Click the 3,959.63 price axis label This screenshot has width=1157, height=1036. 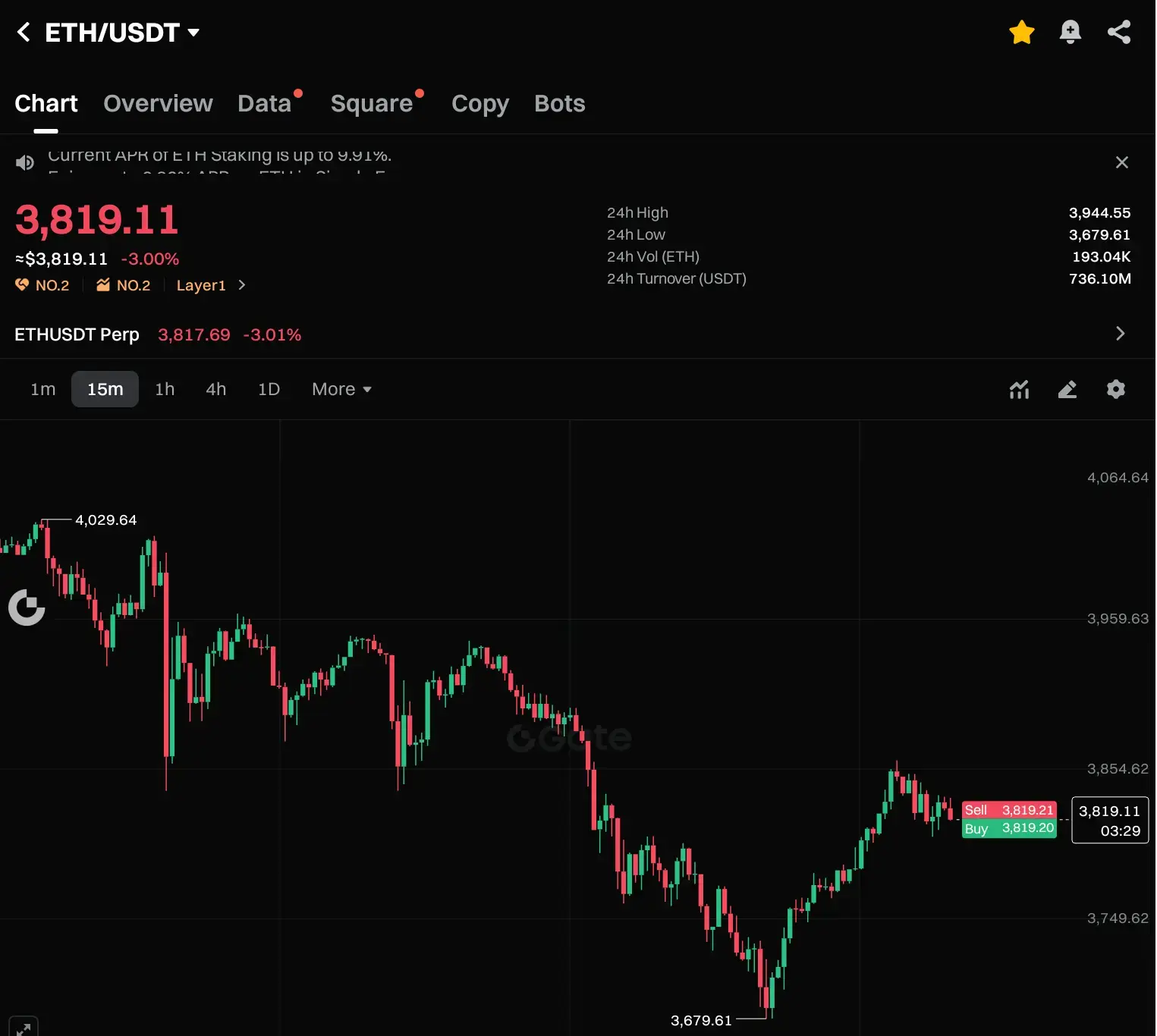click(1118, 619)
